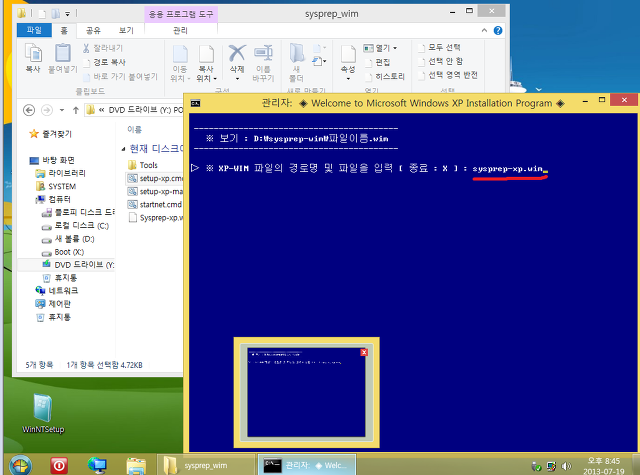Open the console window system menu icon
The height and width of the screenshot is (475, 640).
pos(196,103)
